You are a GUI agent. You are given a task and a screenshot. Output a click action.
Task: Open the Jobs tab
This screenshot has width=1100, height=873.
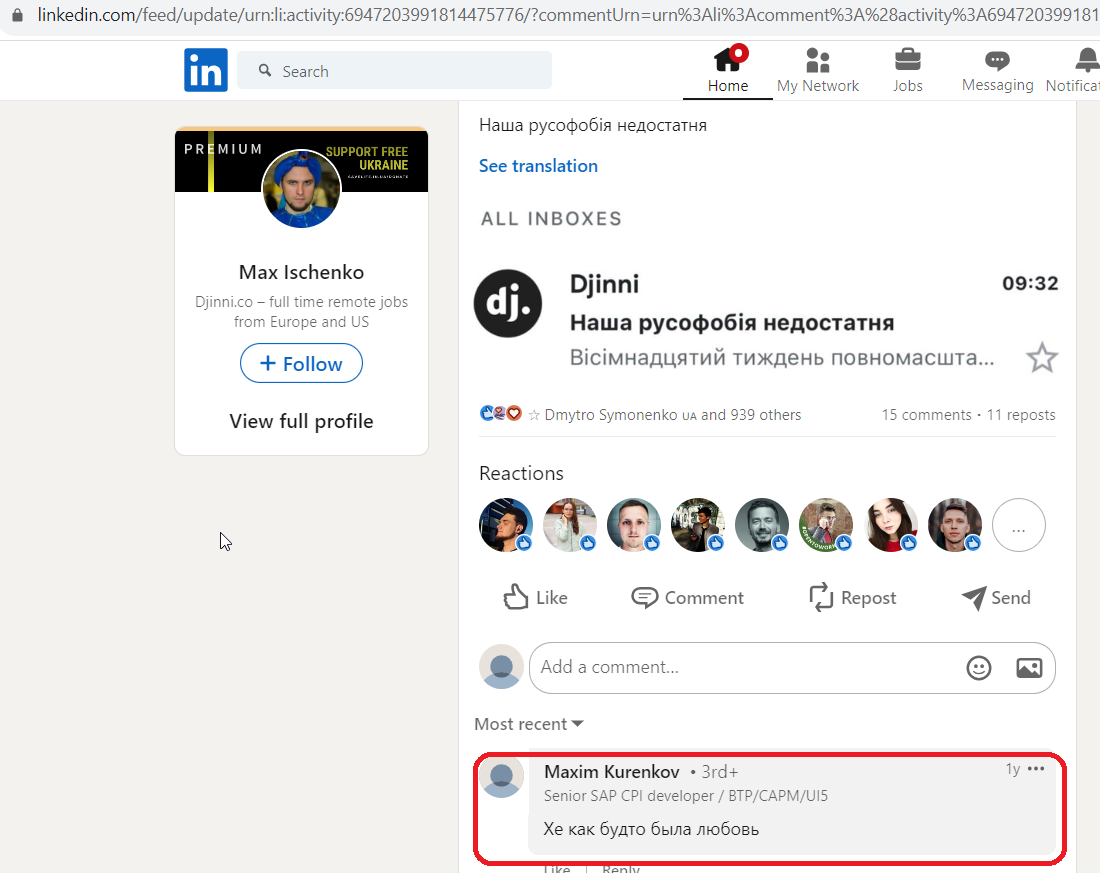coord(907,70)
